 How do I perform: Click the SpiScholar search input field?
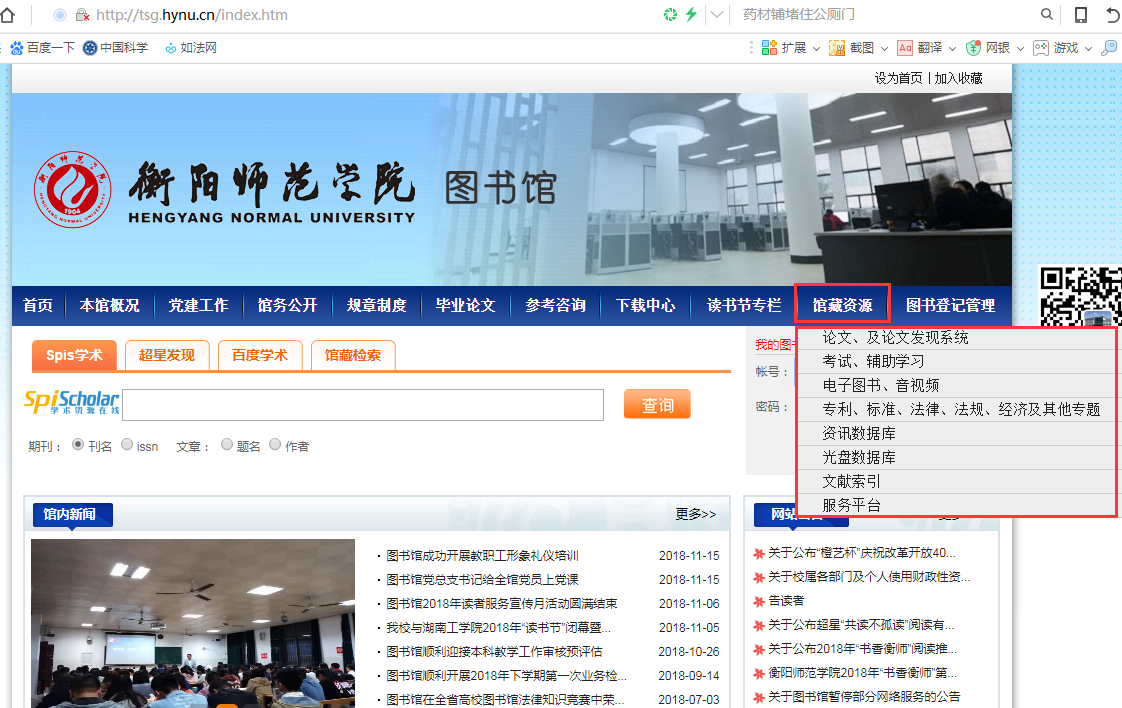(364, 405)
